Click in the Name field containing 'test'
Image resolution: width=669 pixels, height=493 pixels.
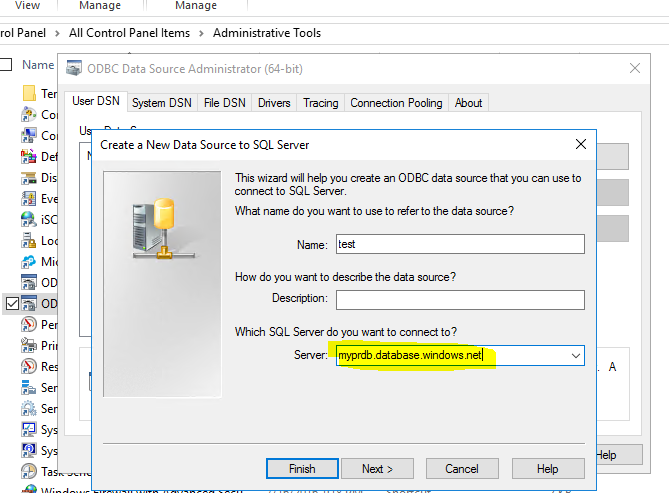click(x=460, y=244)
